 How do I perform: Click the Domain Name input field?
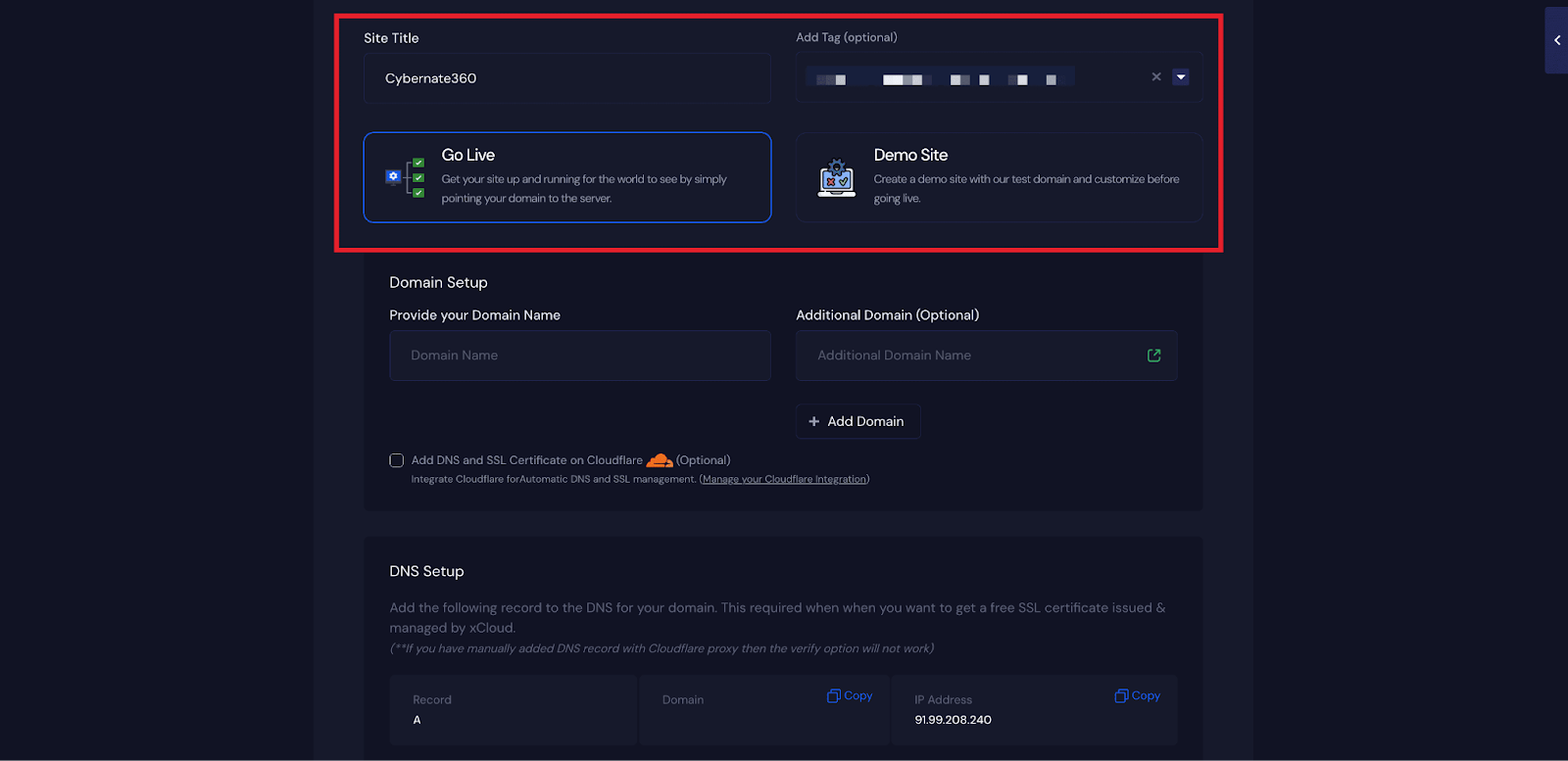(579, 356)
